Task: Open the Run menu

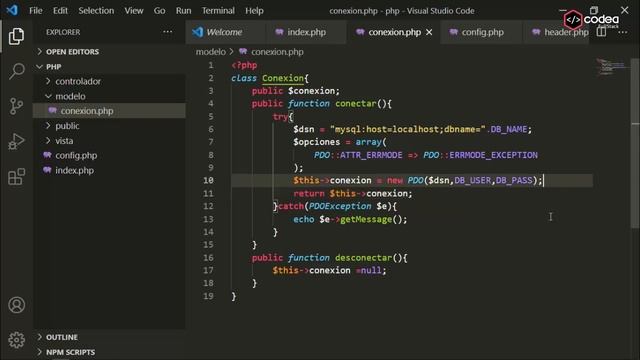Action: pyautogui.click(x=183, y=10)
